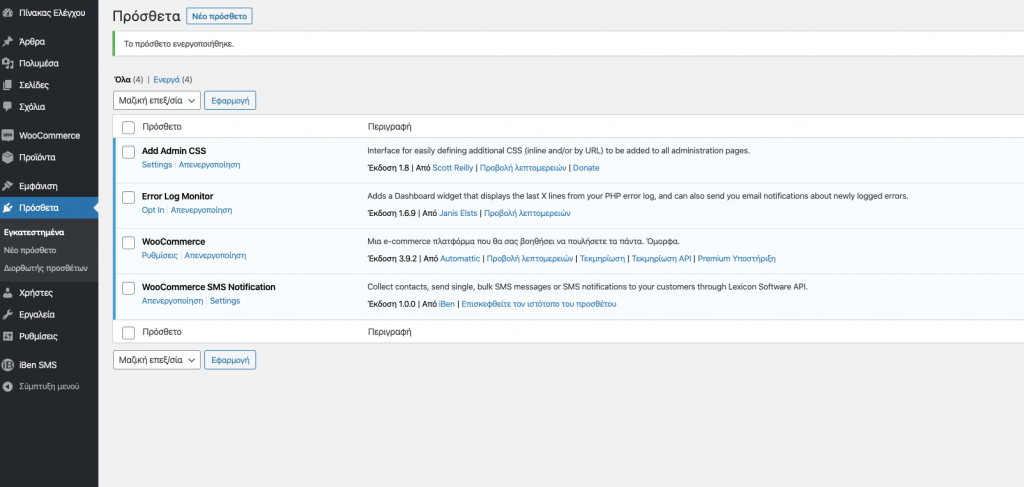Click the top Εφαρμογή button

pos(230,101)
